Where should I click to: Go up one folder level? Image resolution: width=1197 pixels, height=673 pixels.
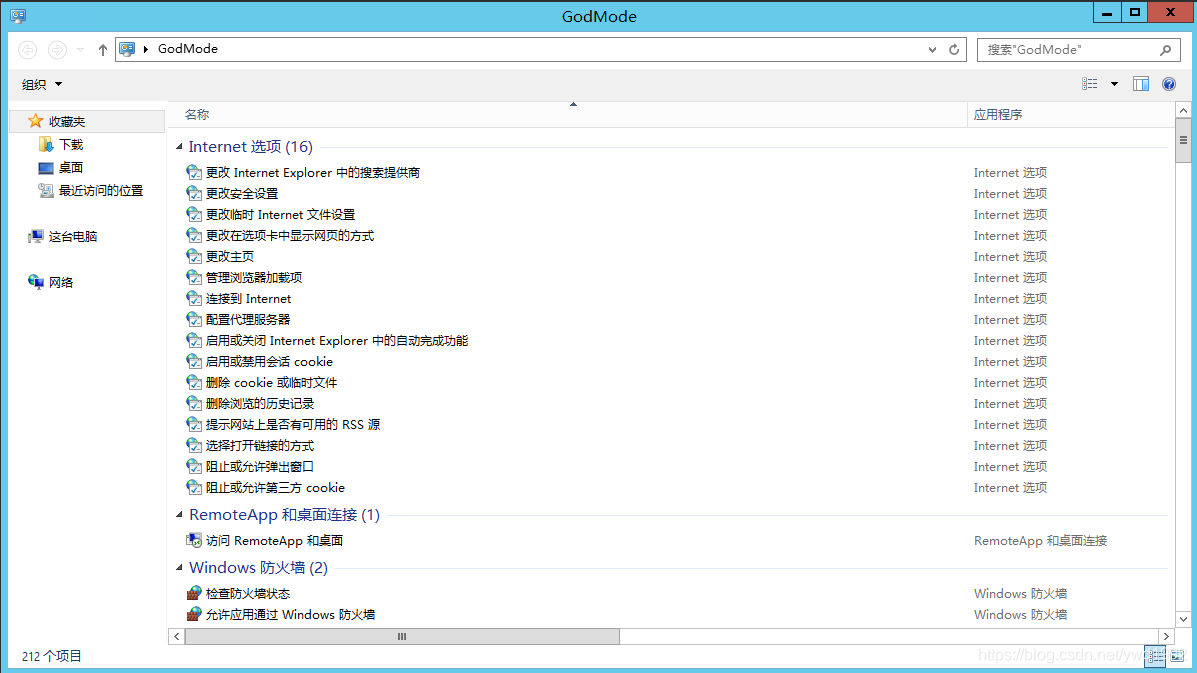point(102,50)
